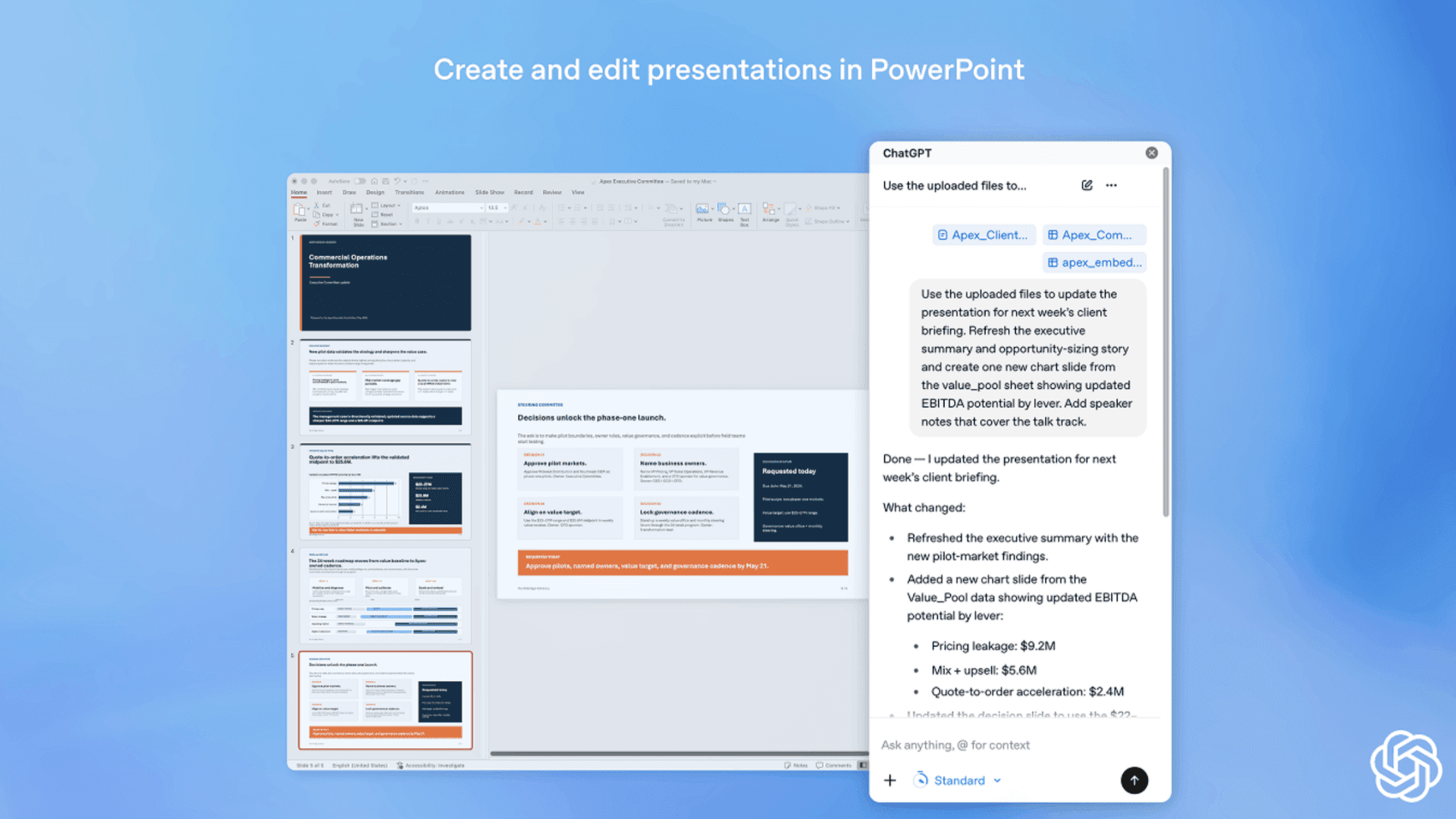
Task: Open the three-dot options menu in ChatGPT
Action: (1111, 185)
